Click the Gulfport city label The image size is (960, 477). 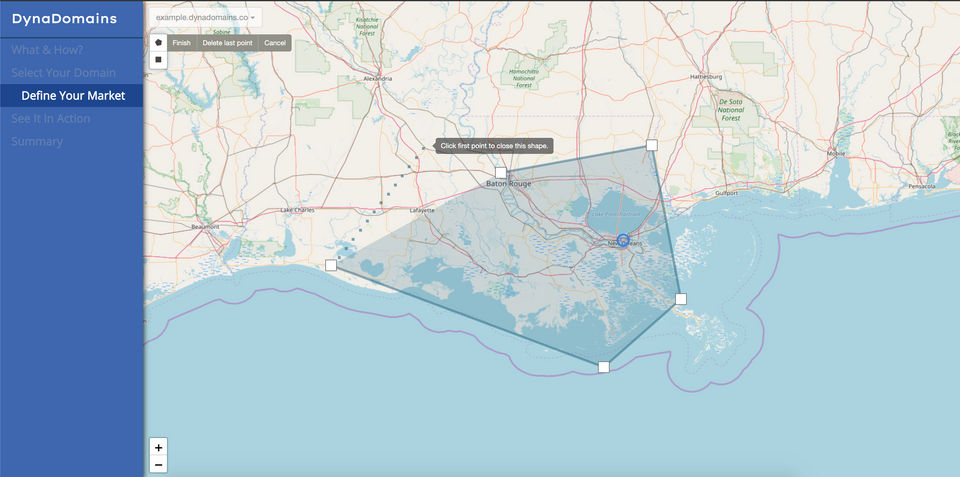tap(727, 193)
